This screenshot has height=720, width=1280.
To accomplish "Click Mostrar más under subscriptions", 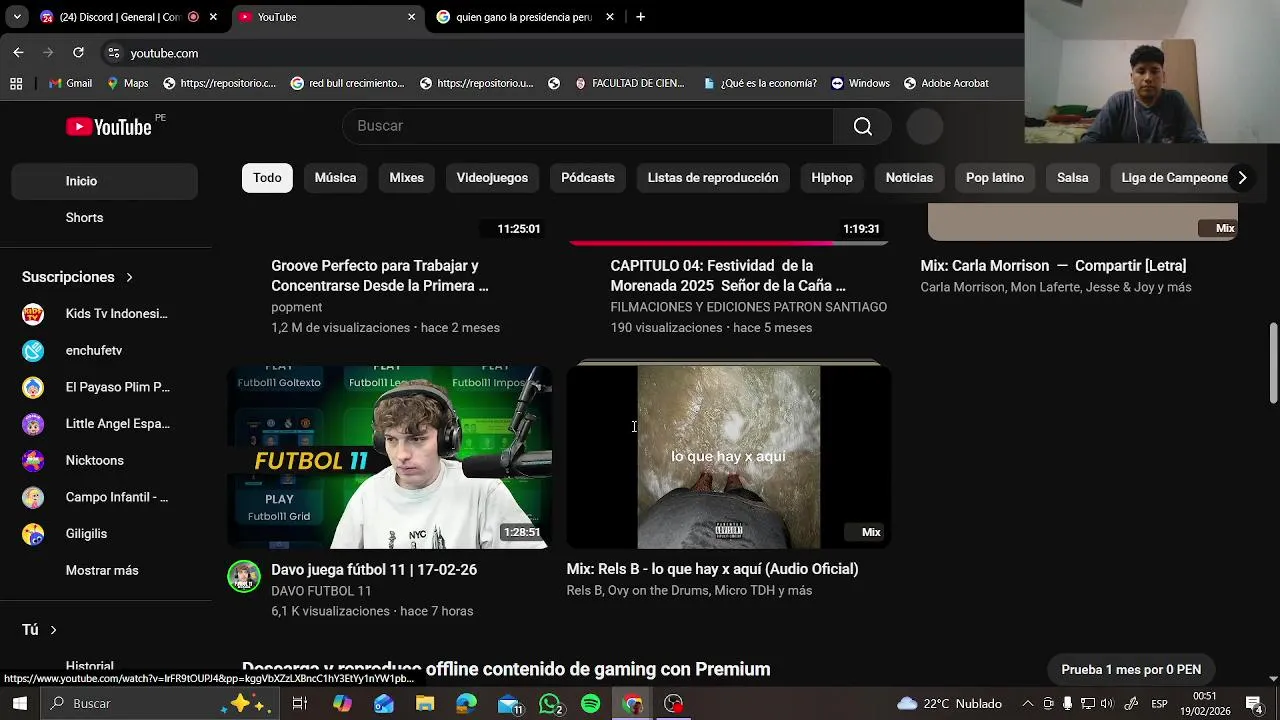I will click(x=102, y=571).
